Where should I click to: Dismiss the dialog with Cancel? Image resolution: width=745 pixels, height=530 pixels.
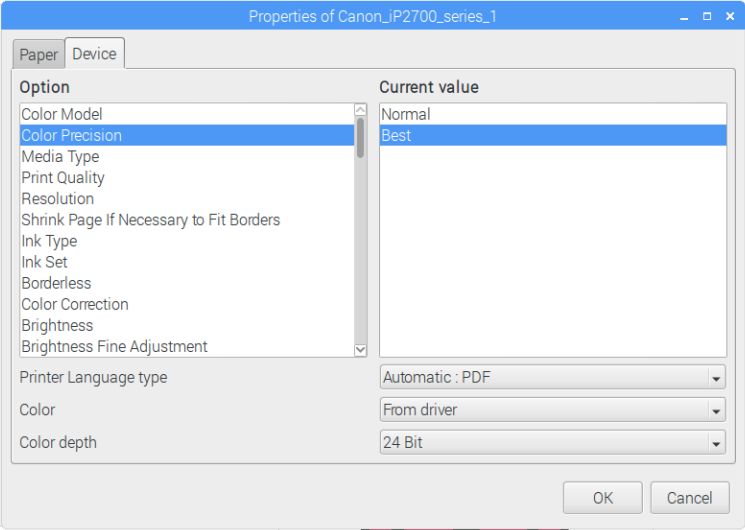(x=689, y=498)
